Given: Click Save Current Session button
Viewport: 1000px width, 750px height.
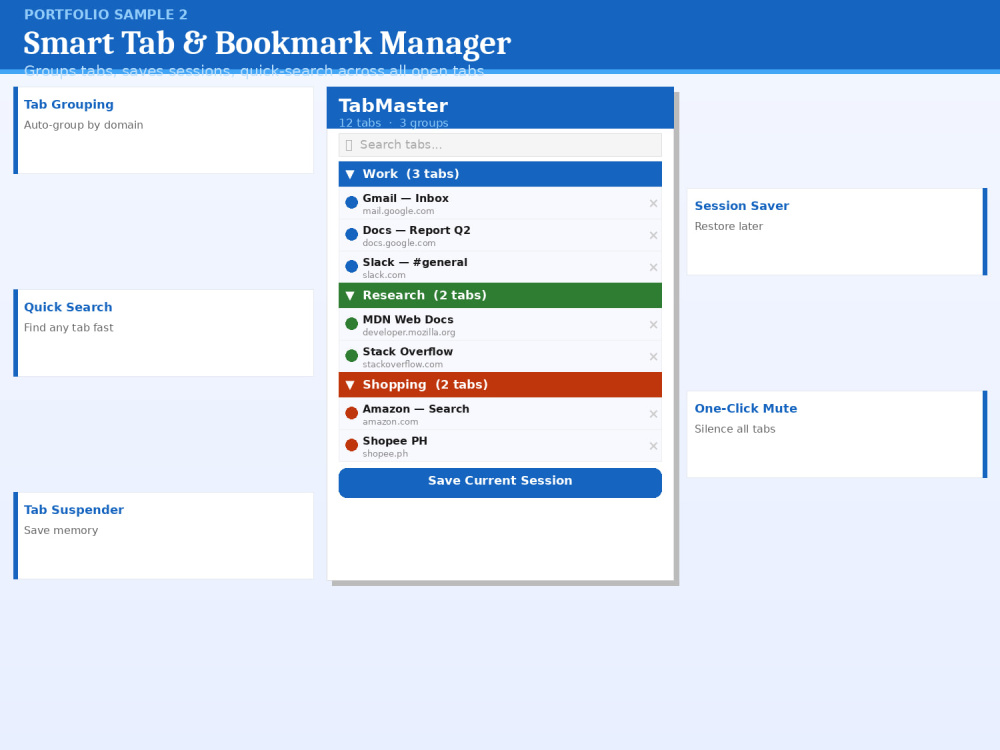Looking at the screenshot, I should (500, 483).
